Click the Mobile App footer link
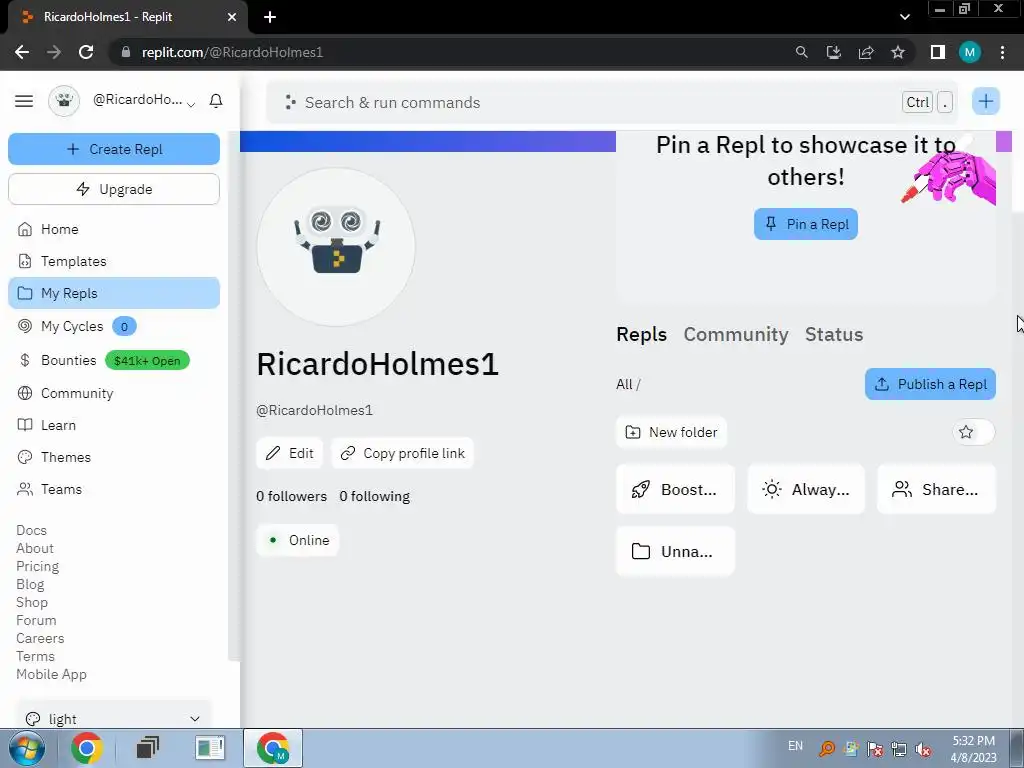The image size is (1024, 768). [52, 674]
